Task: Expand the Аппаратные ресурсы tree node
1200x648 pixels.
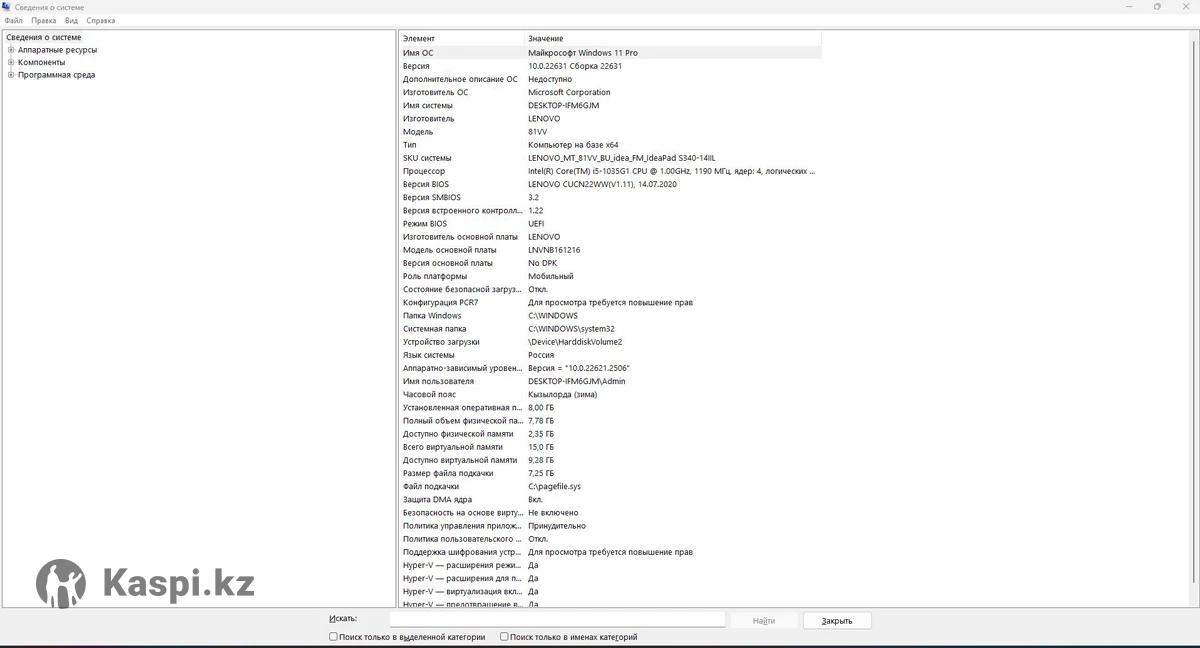Action: point(11,50)
